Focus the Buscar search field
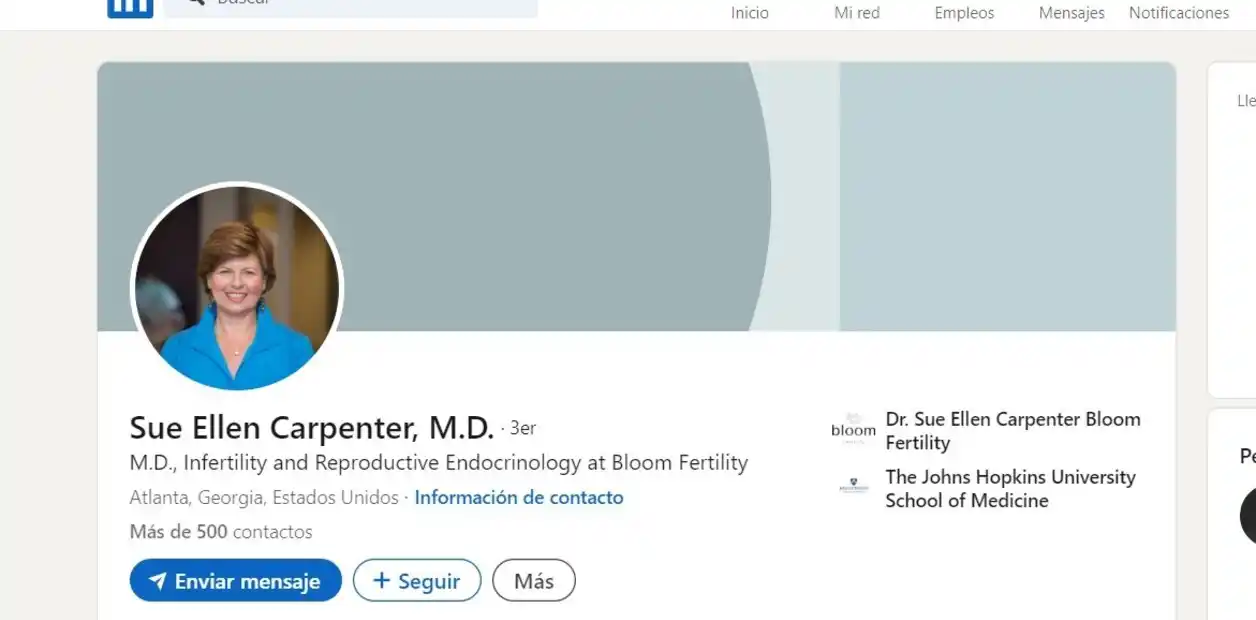This screenshot has height=620, width=1256. pos(360,6)
